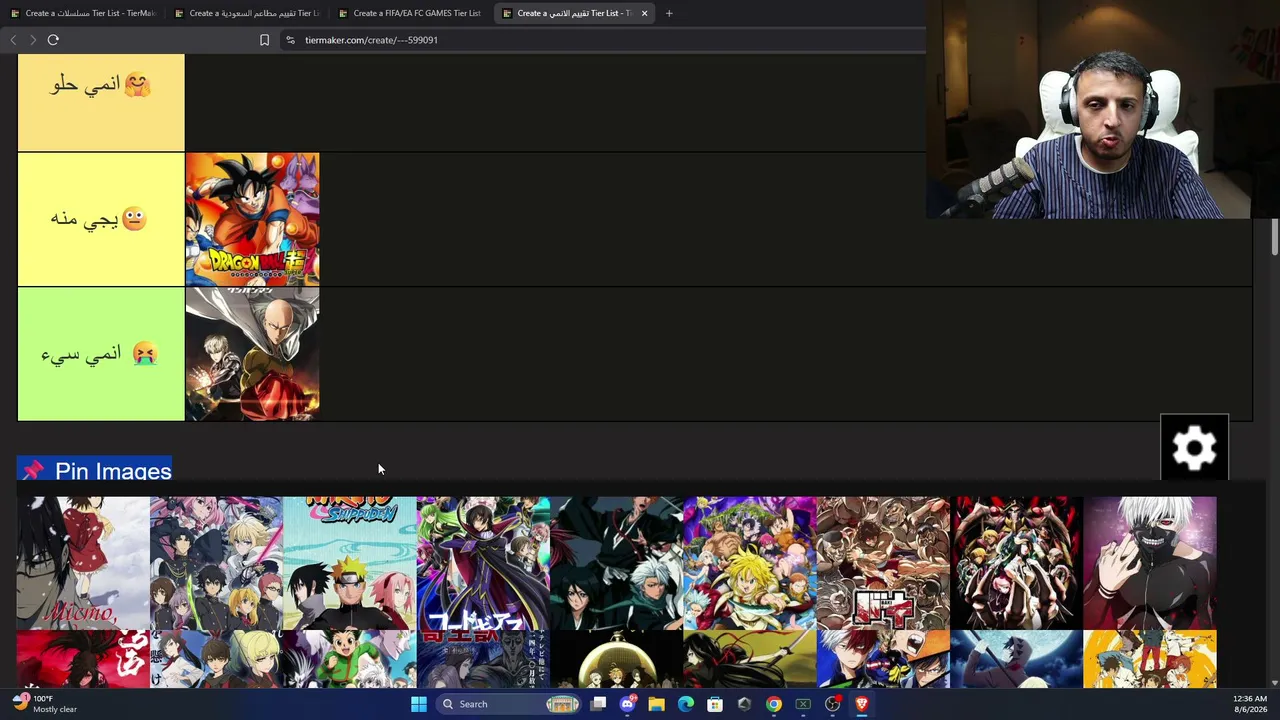This screenshot has height=720, width=1280.
Task: Close the active Tier List tab
Action: [x=644, y=13]
